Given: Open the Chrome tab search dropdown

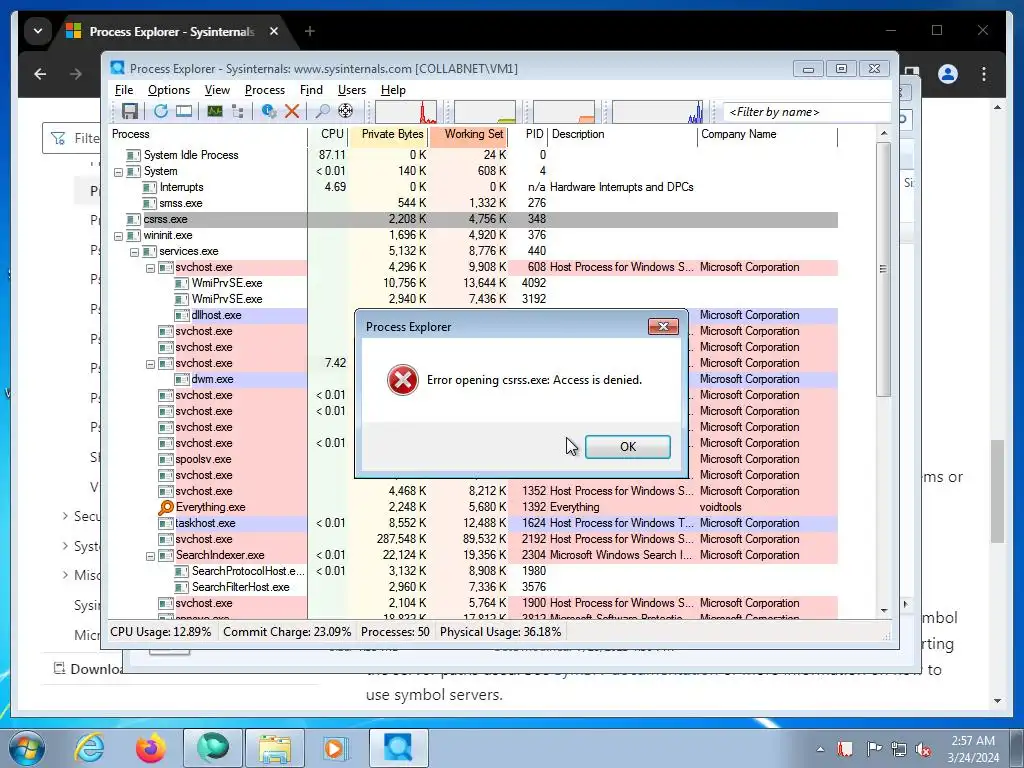Looking at the screenshot, I should [38, 31].
